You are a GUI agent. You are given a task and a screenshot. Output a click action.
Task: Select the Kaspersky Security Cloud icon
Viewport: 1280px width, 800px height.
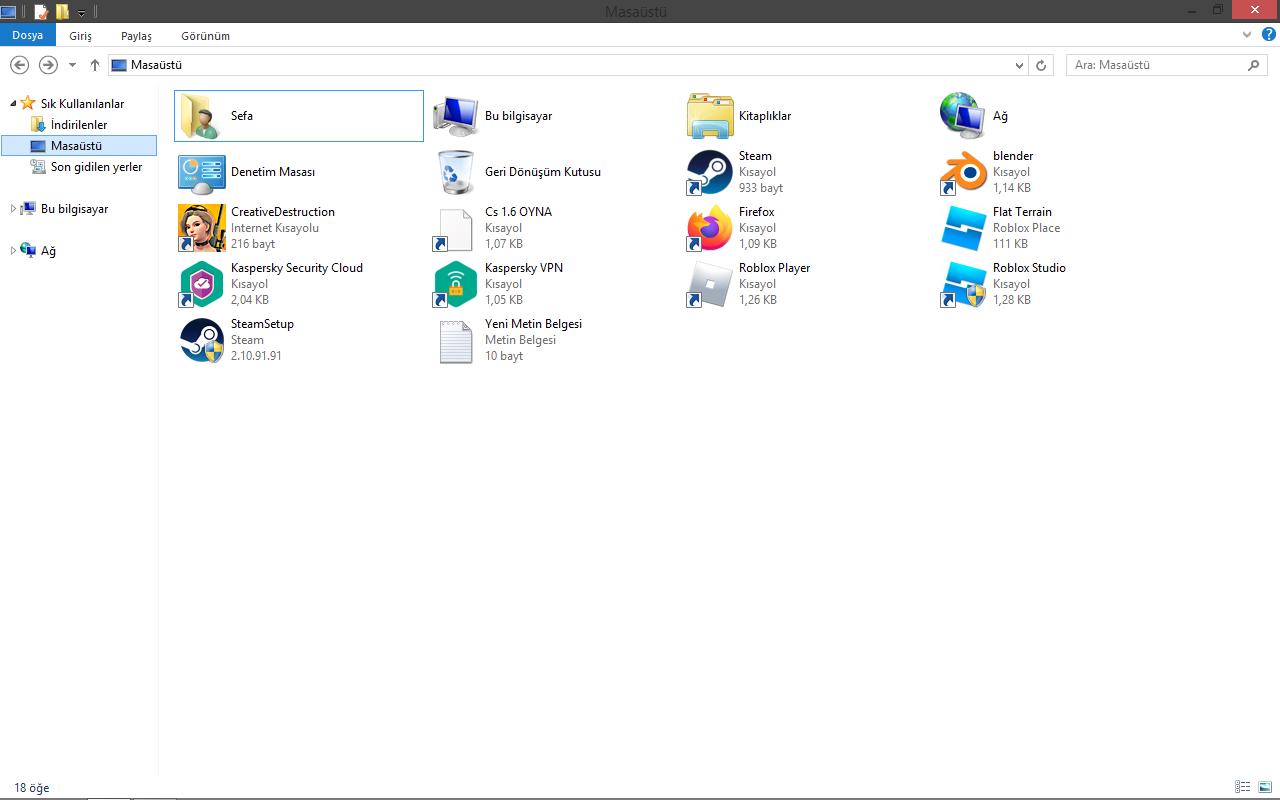[x=201, y=284]
